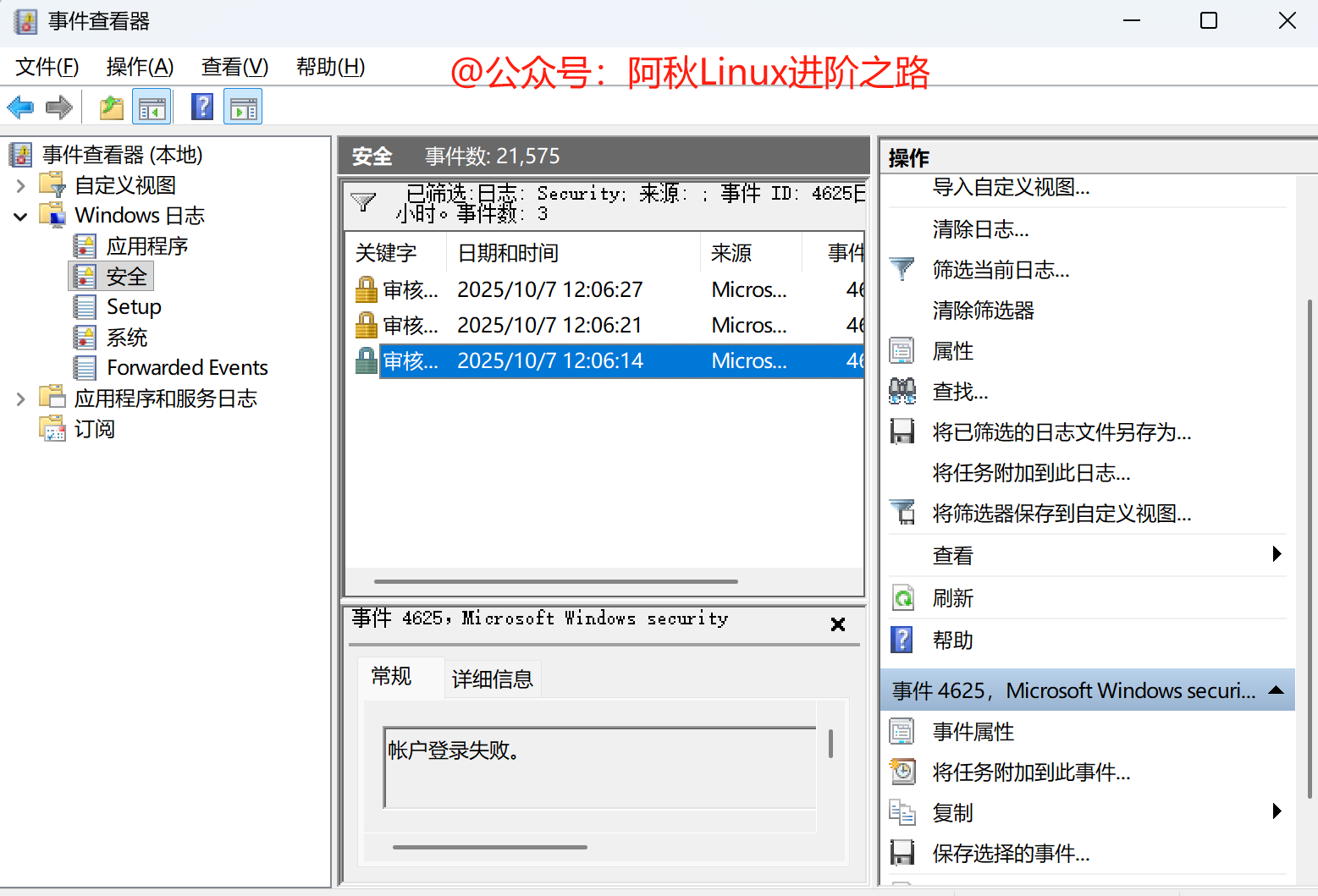Viewport: 1318px width, 896px height.
Task: Switch to the 详细信息 tab
Action: (493, 678)
